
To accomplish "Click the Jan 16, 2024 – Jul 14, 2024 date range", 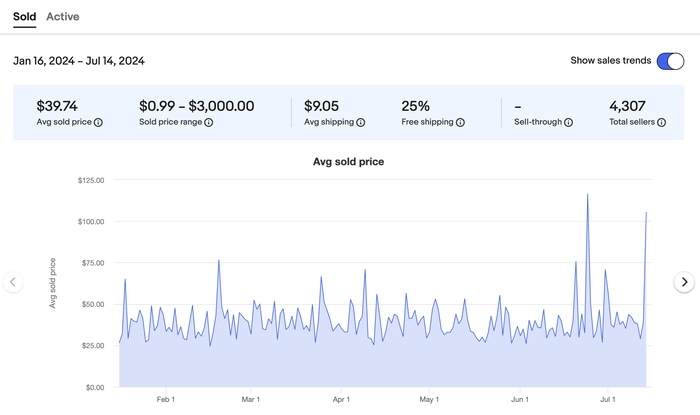I will pyautogui.click(x=79, y=61).
